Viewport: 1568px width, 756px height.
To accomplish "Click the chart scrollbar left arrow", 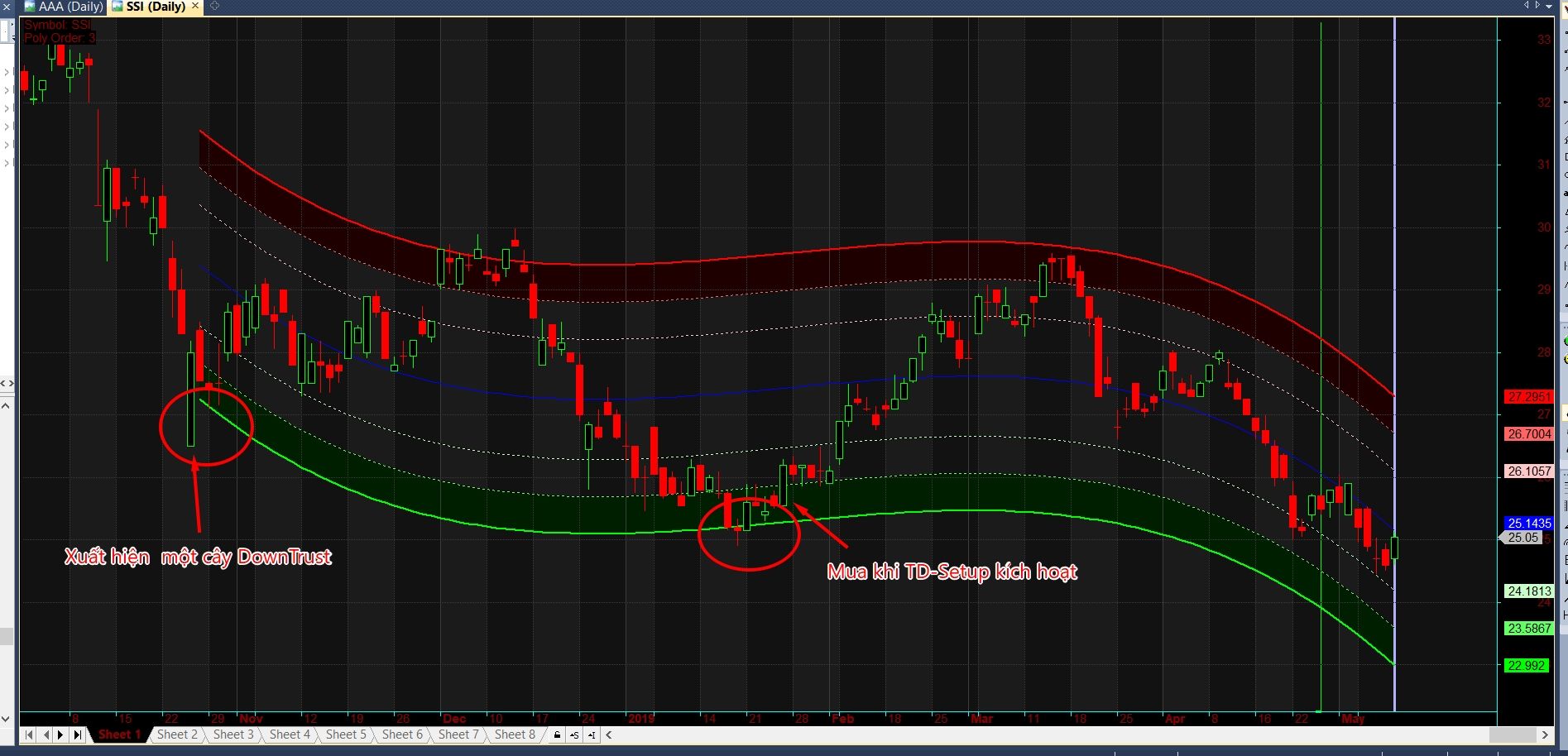I will point(609,734).
